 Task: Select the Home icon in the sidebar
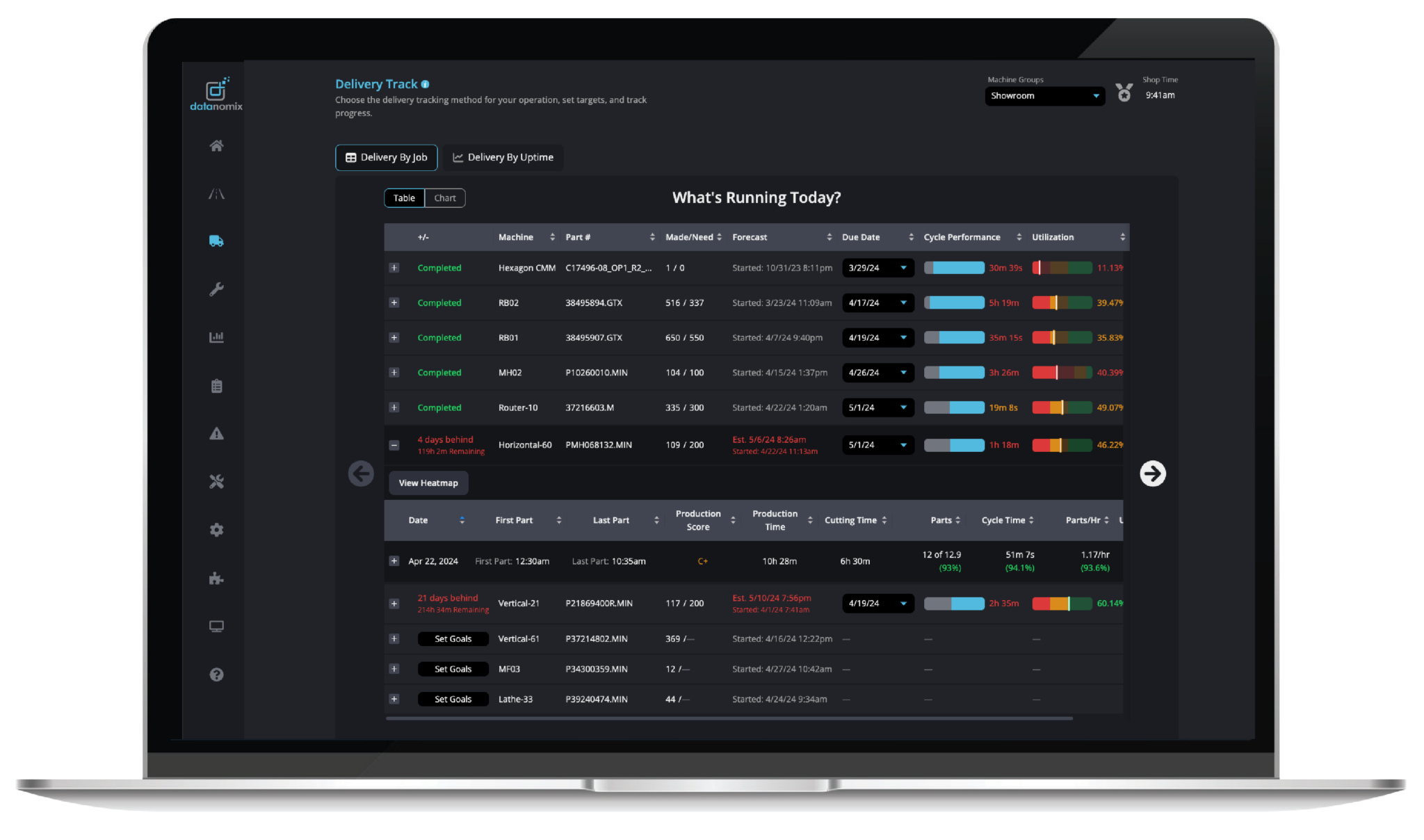point(216,146)
